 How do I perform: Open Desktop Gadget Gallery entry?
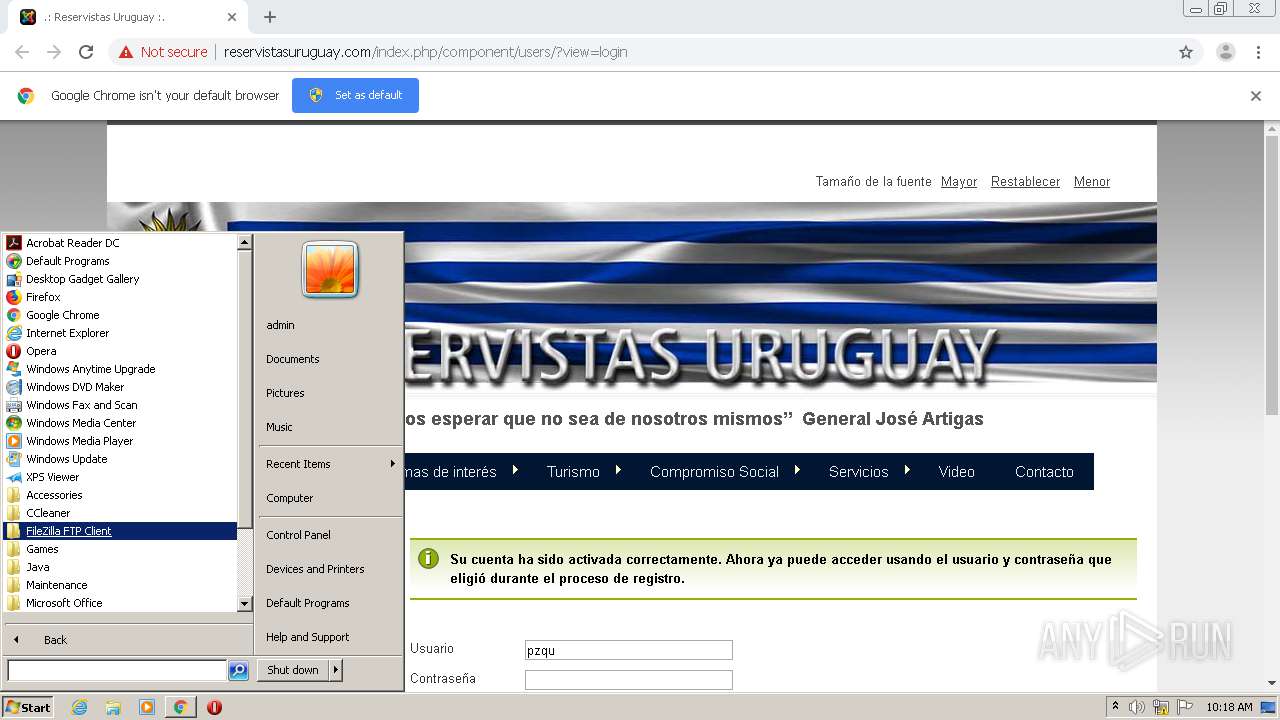click(x=82, y=279)
